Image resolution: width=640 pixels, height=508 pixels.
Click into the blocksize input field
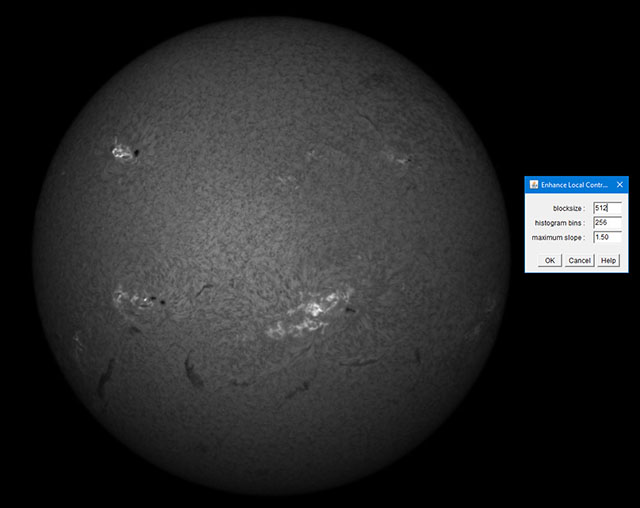607,208
